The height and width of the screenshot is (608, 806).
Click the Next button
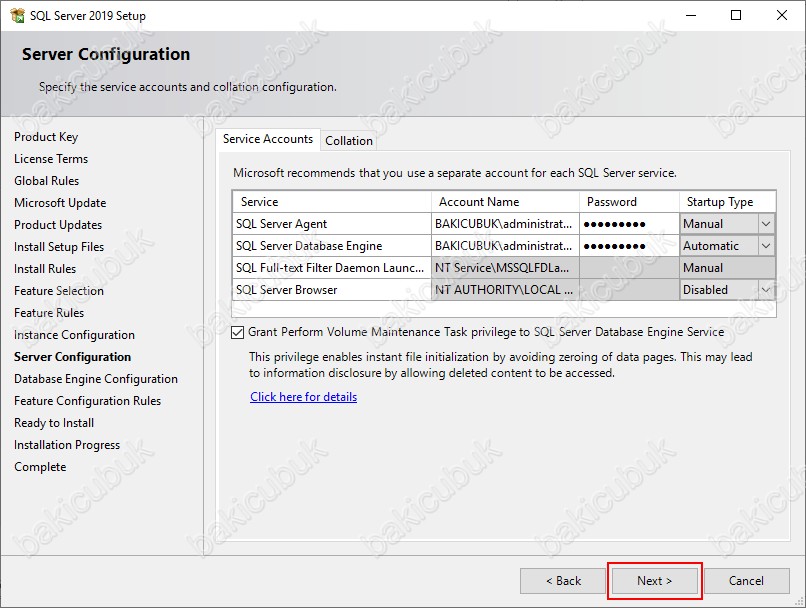[655, 581]
